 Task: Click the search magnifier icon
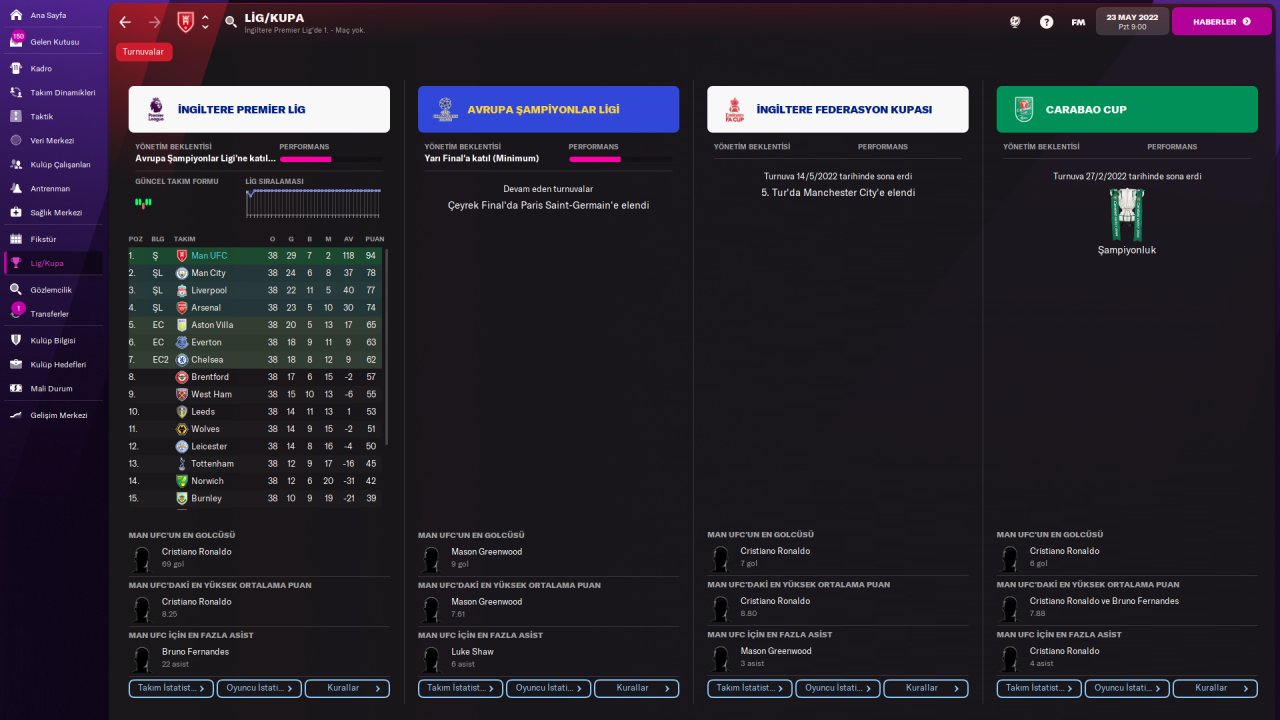(231, 22)
